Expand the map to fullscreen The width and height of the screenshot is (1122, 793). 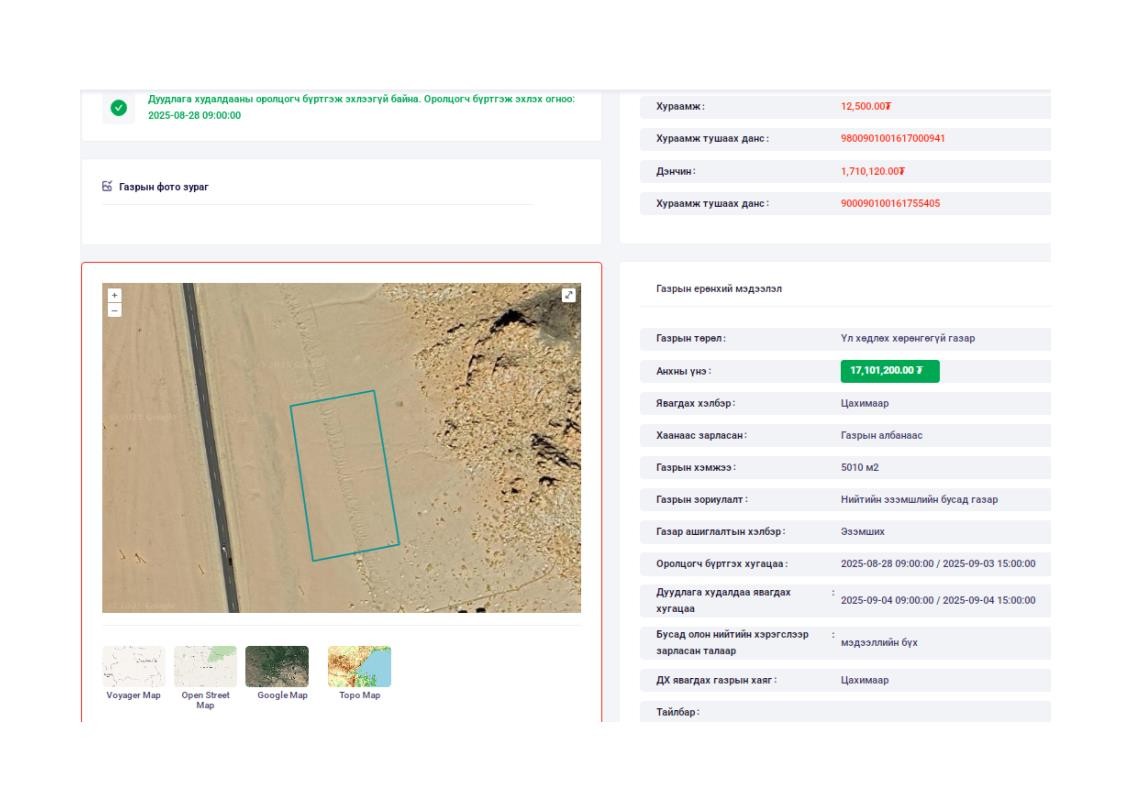[568, 295]
